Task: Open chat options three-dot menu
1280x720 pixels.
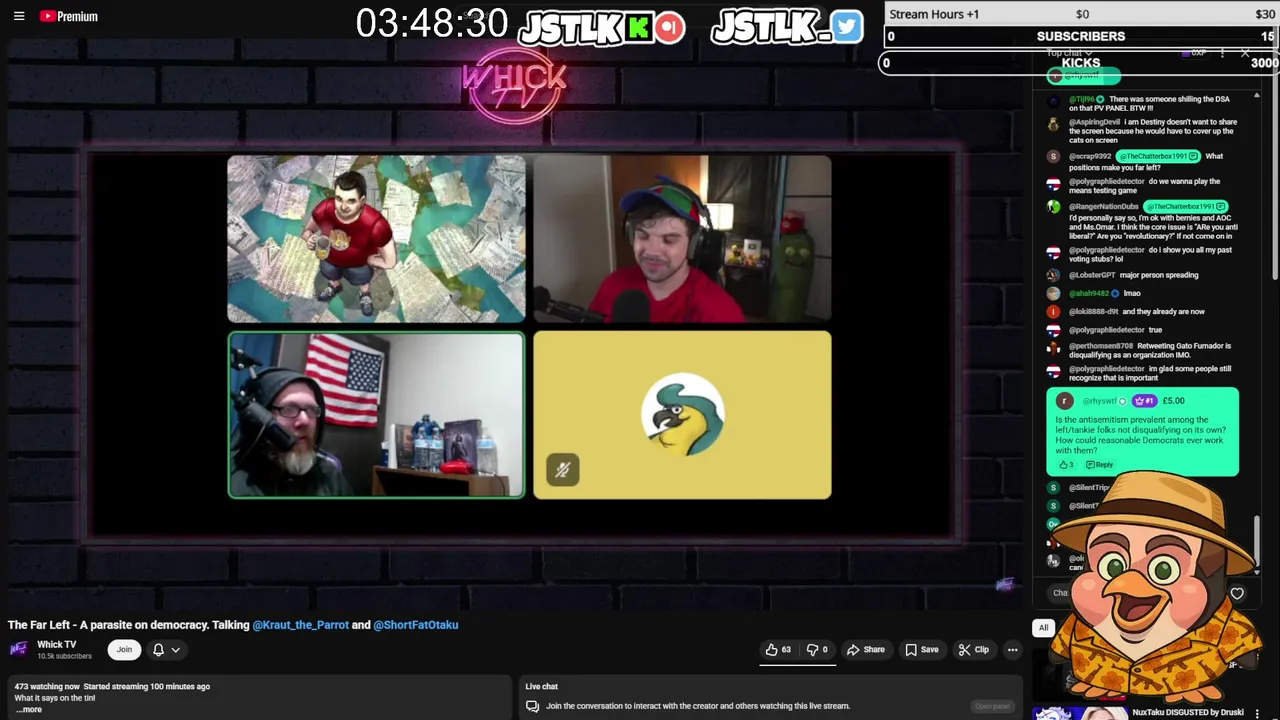Action: pos(1222,53)
